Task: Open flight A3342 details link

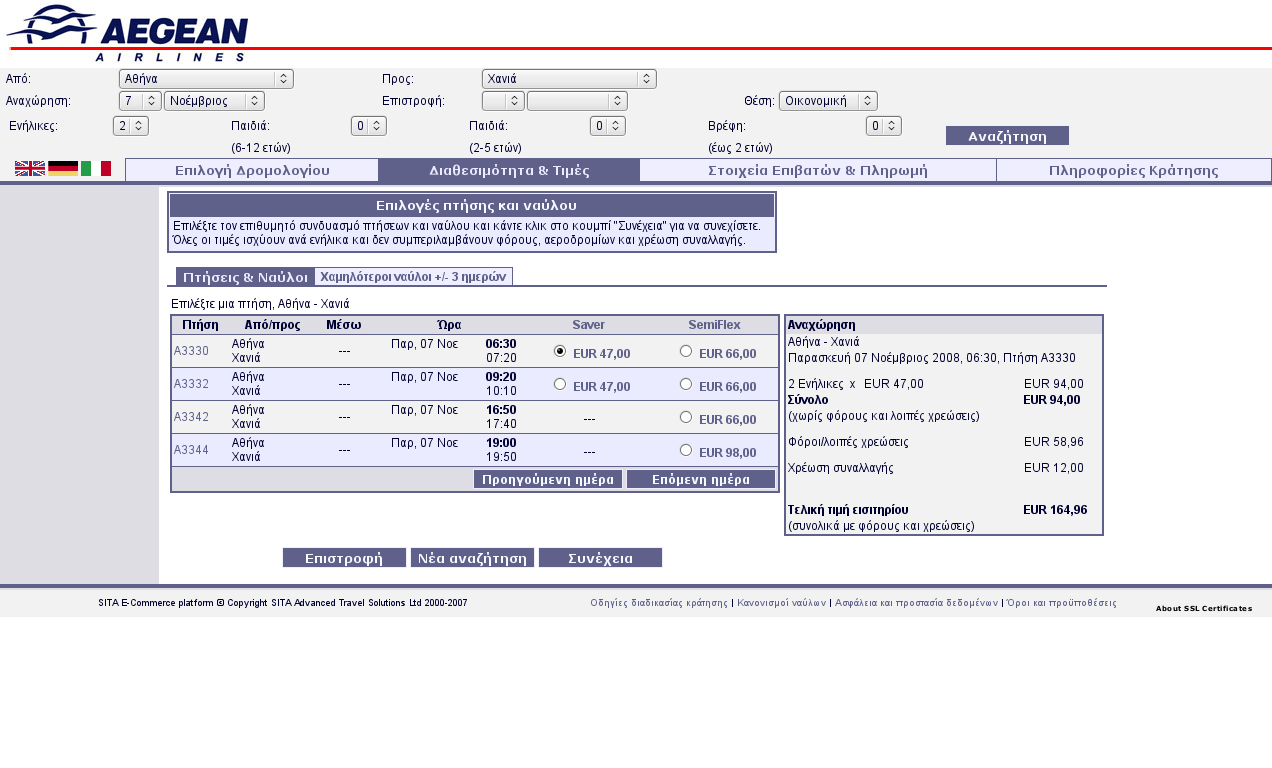Action: tap(191, 417)
